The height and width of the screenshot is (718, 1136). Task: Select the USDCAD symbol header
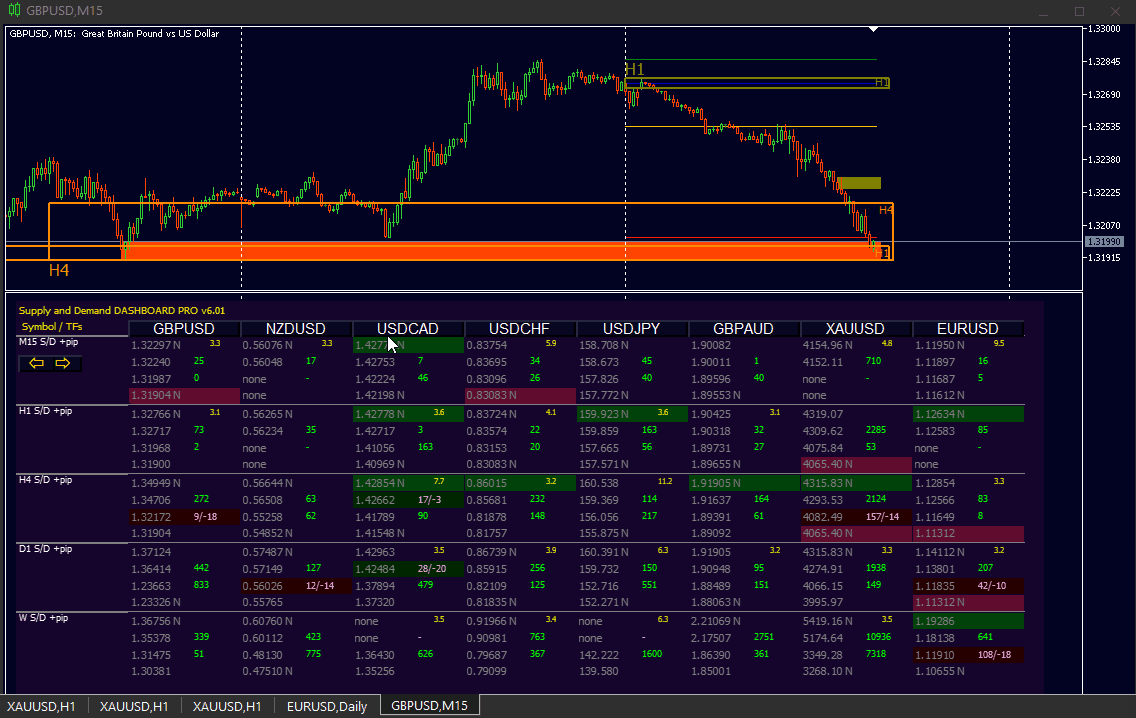coord(408,329)
